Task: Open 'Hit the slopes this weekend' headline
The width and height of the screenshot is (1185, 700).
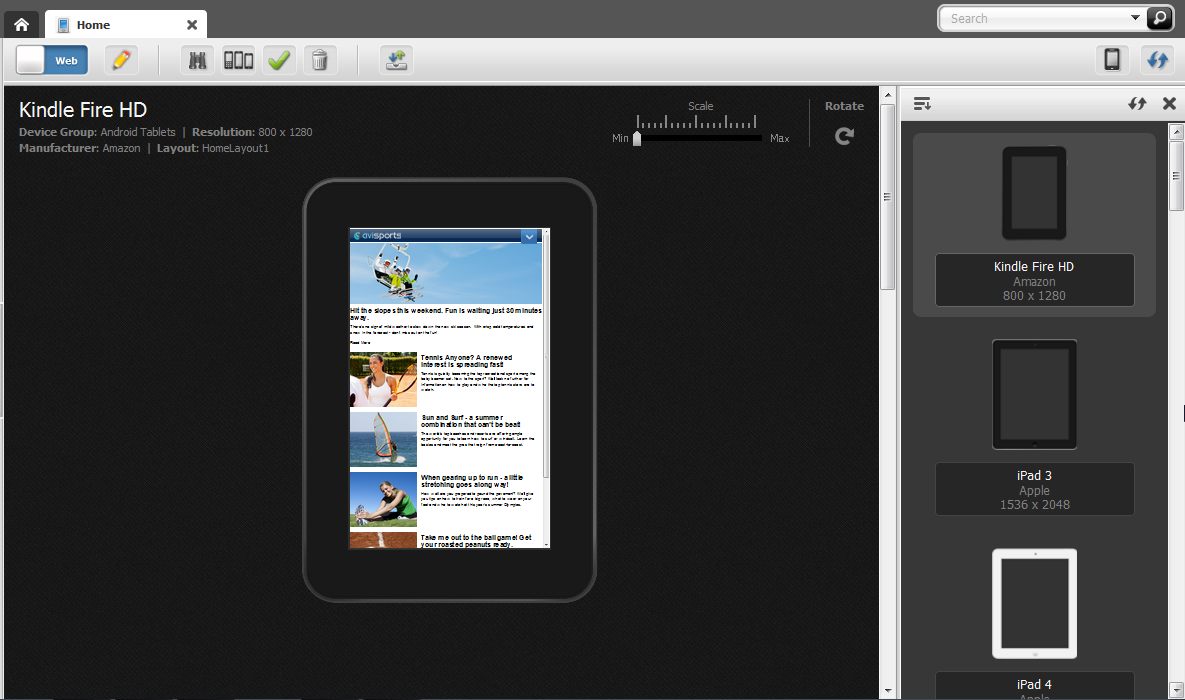Action: (x=446, y=314)
